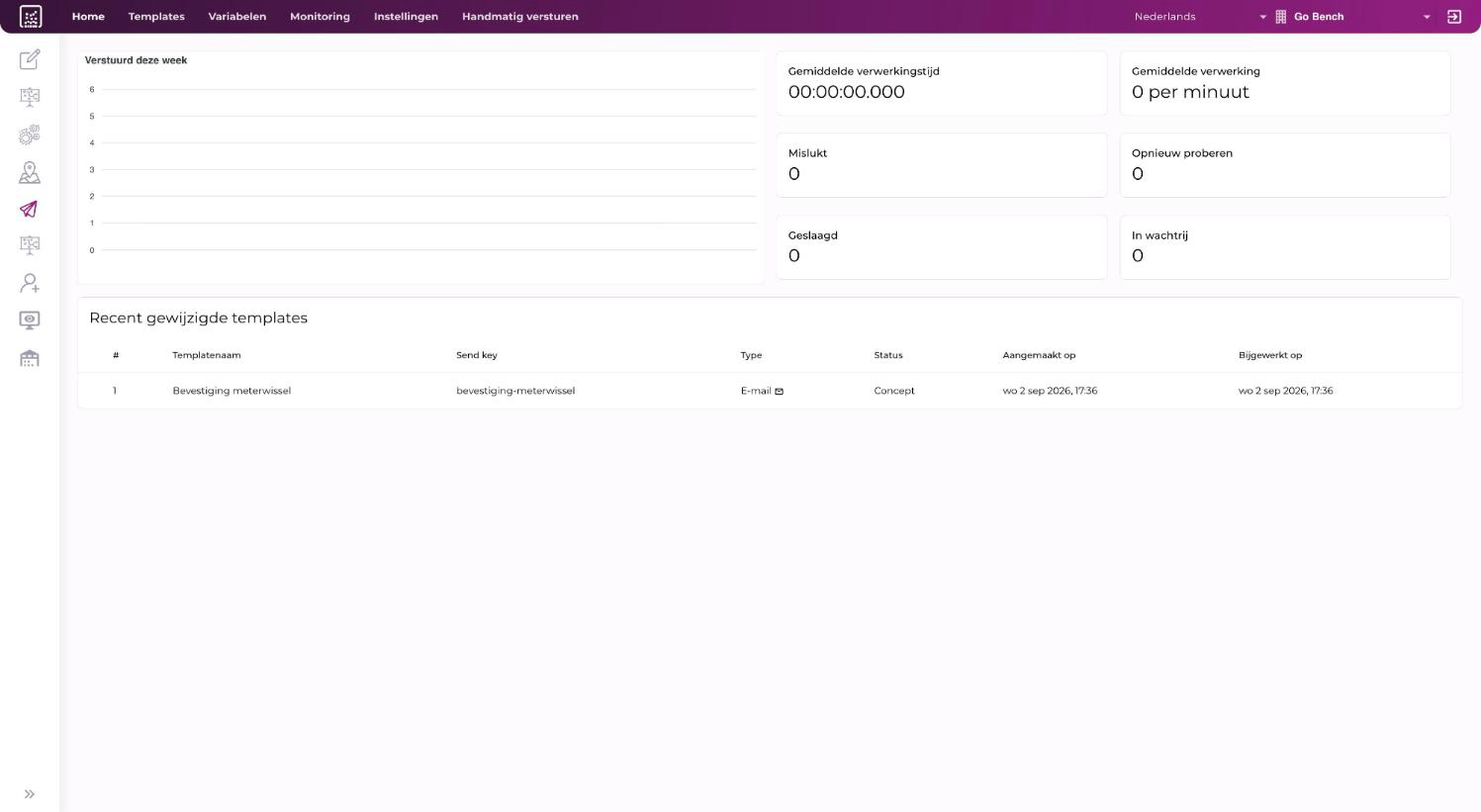Open the Instellingen menu
Image resolution: width=1481 pixels, height=812 pixels.
406,17
